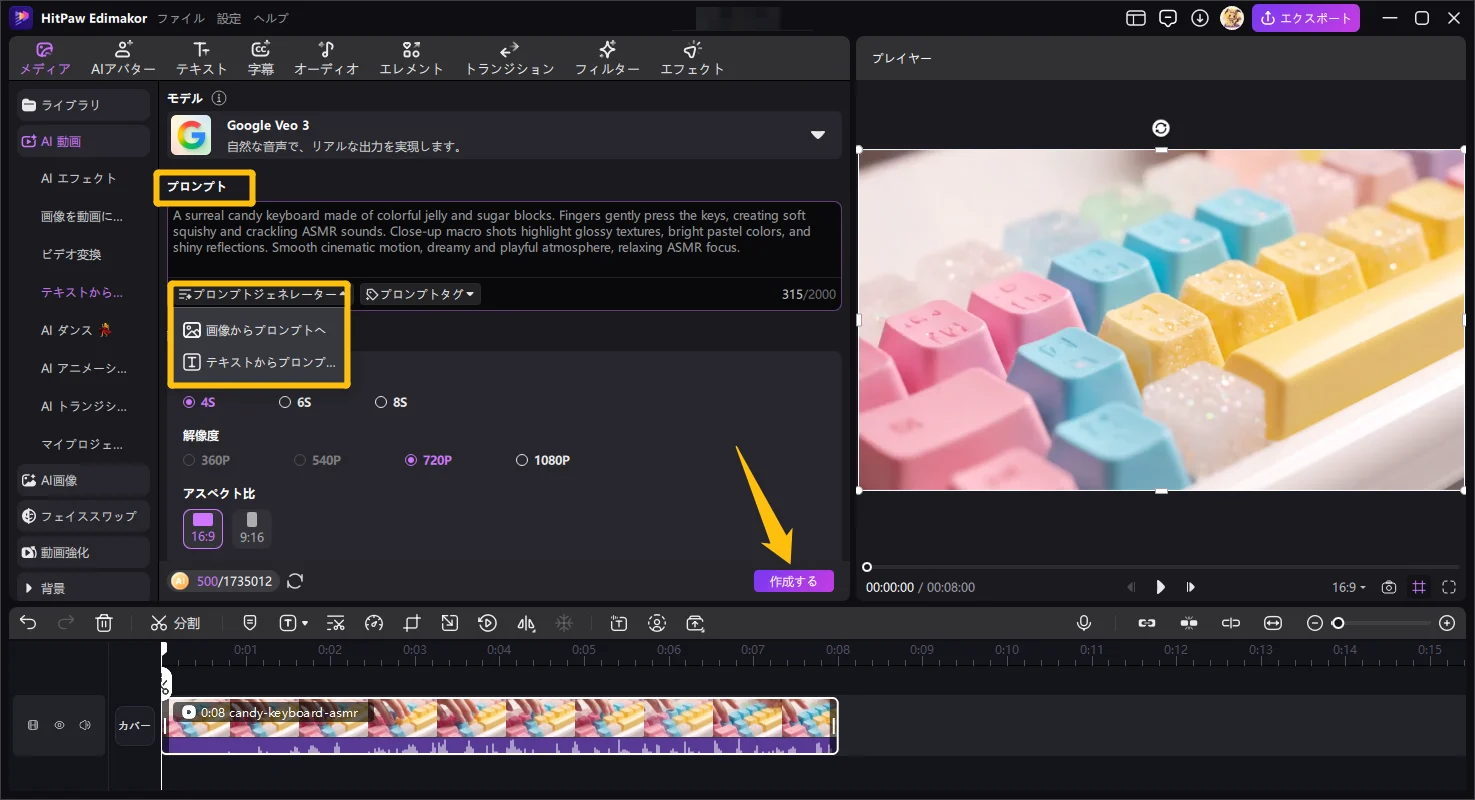Open the プロンプトタグ dropdown

pos(420,293)
